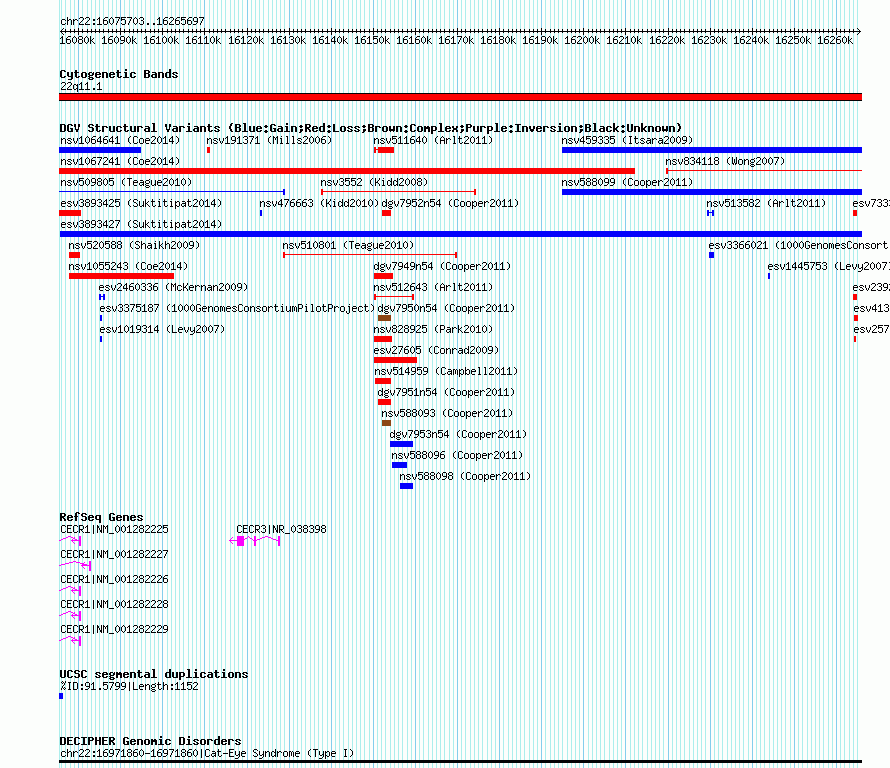
Task: Click dgv7951n54 (Cooper2011) variant label
Action: click(446, 392)
